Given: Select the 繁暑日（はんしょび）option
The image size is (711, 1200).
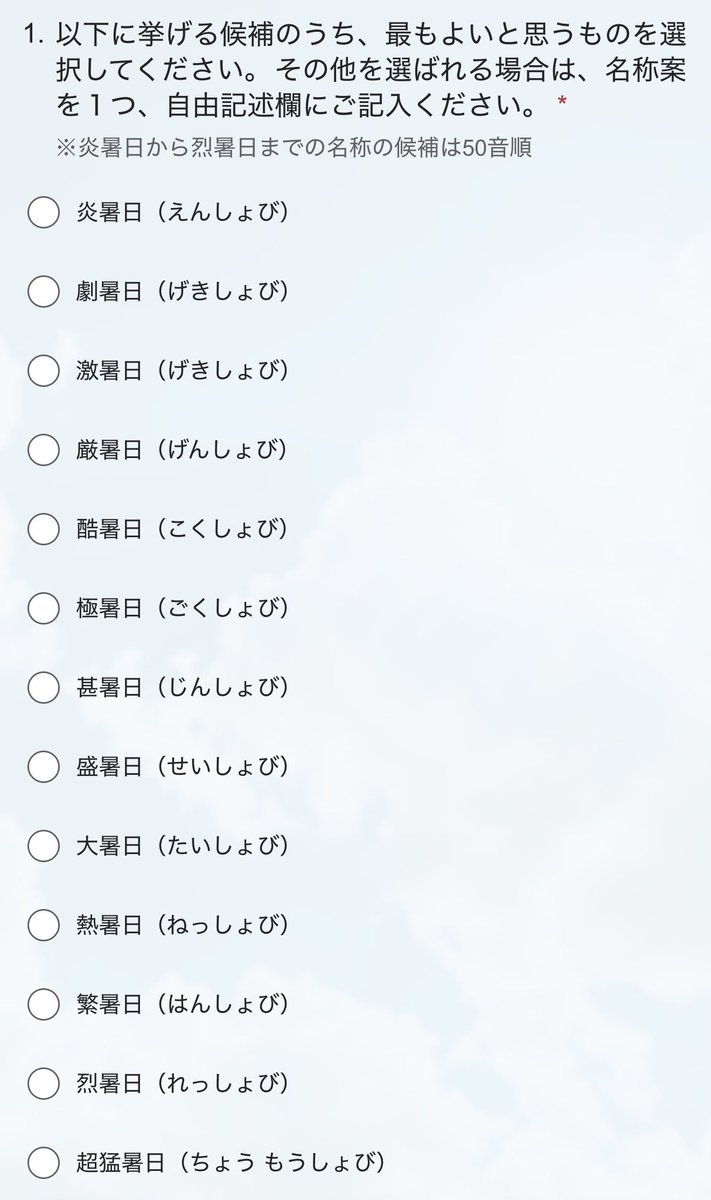Looking at the screenshot, I should pos(43,1004).
